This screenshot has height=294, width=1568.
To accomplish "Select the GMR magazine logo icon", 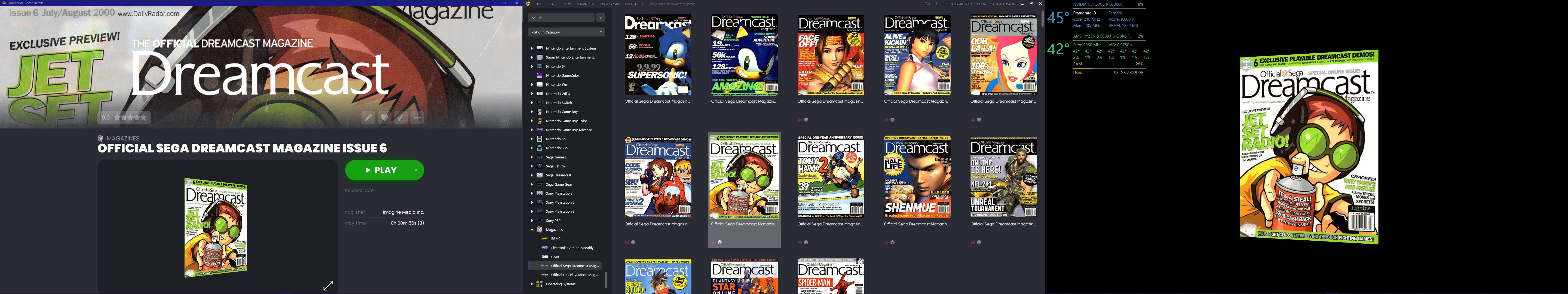I will coord(544,257).
